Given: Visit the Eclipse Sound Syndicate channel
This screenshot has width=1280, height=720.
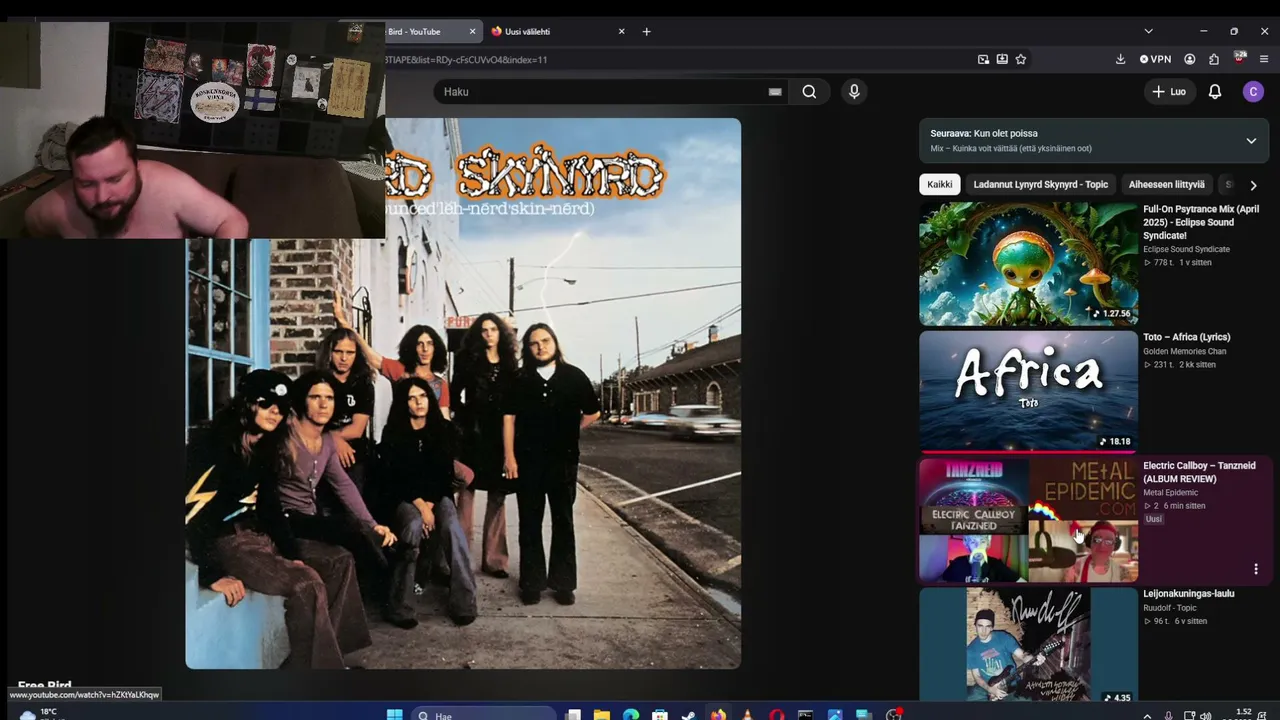Looking at the screenshot, I should point(1187,249).
